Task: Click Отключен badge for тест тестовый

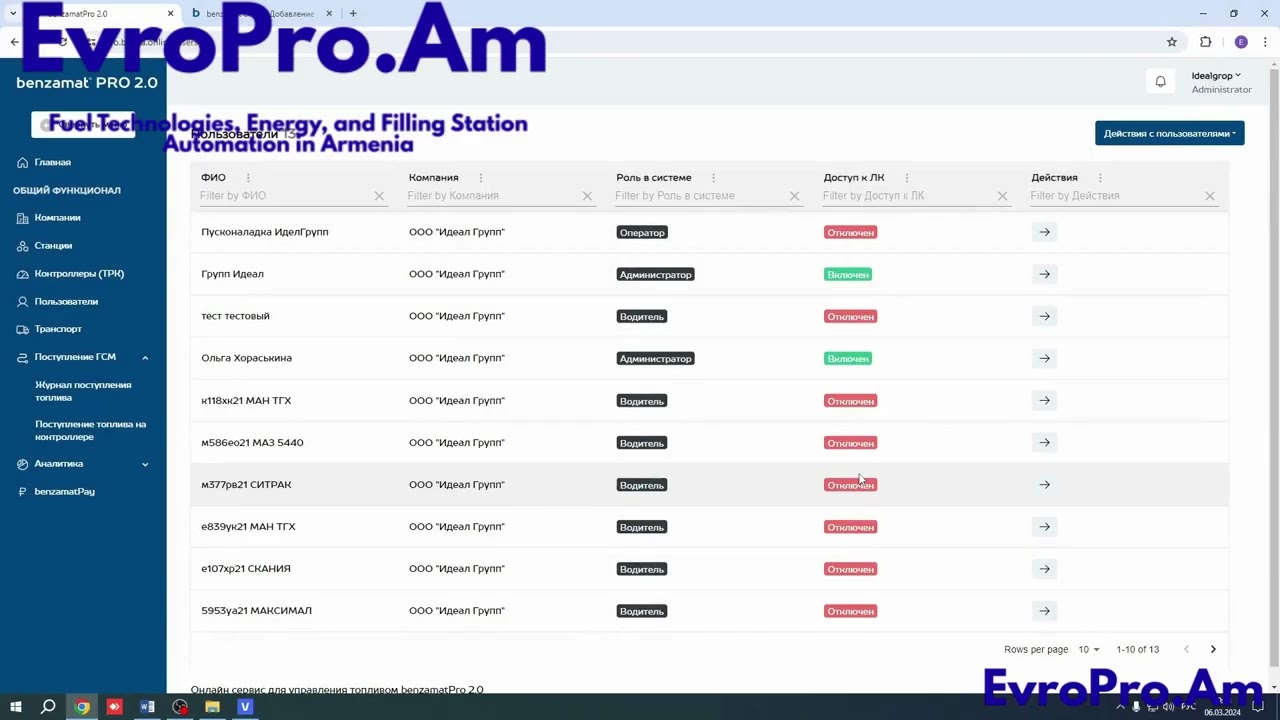Action: point(850,316)
